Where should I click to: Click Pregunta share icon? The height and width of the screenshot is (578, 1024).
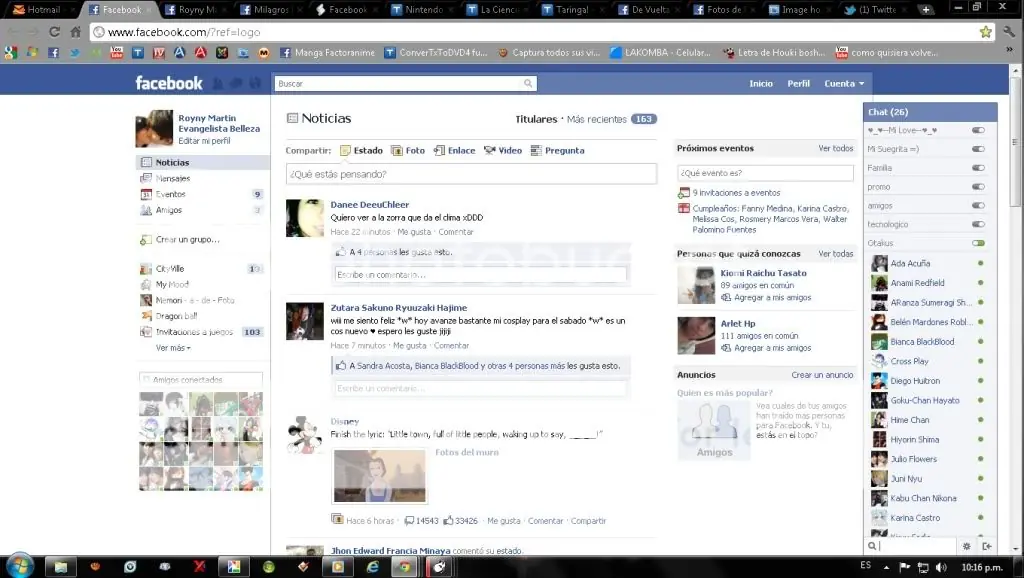coord(536,150)
